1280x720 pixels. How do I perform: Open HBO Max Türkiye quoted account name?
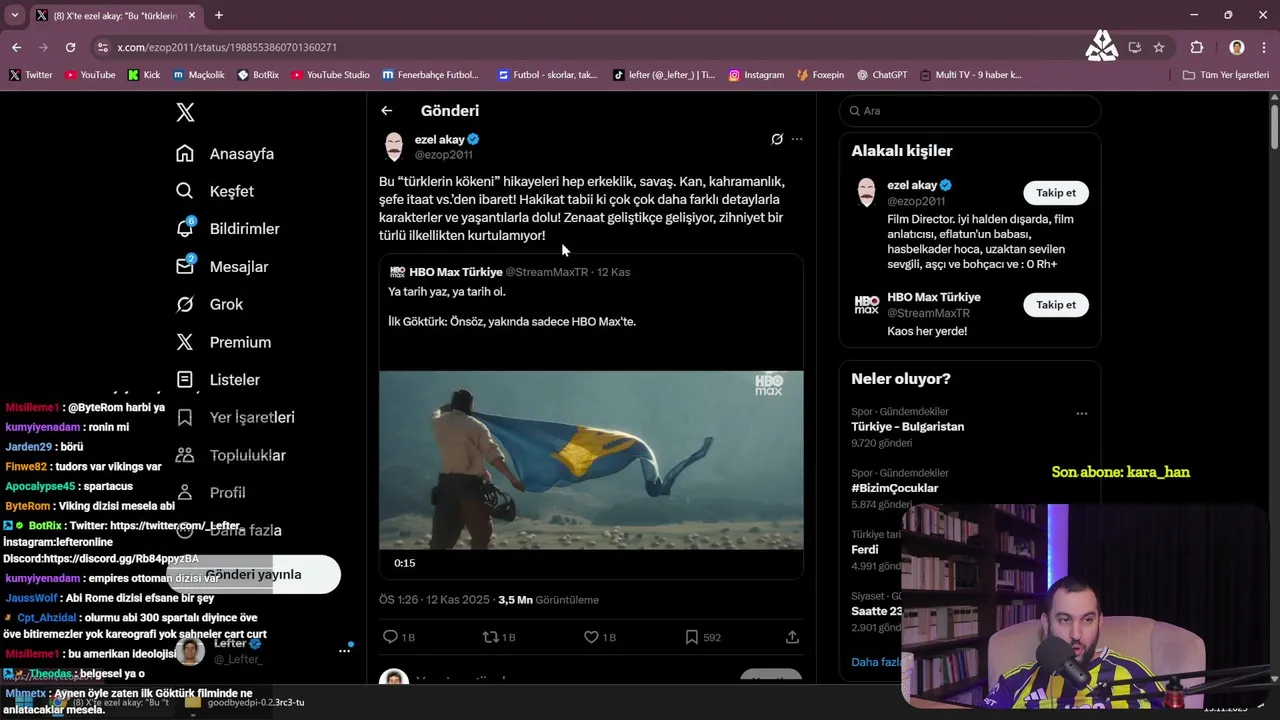coord(455,272)
